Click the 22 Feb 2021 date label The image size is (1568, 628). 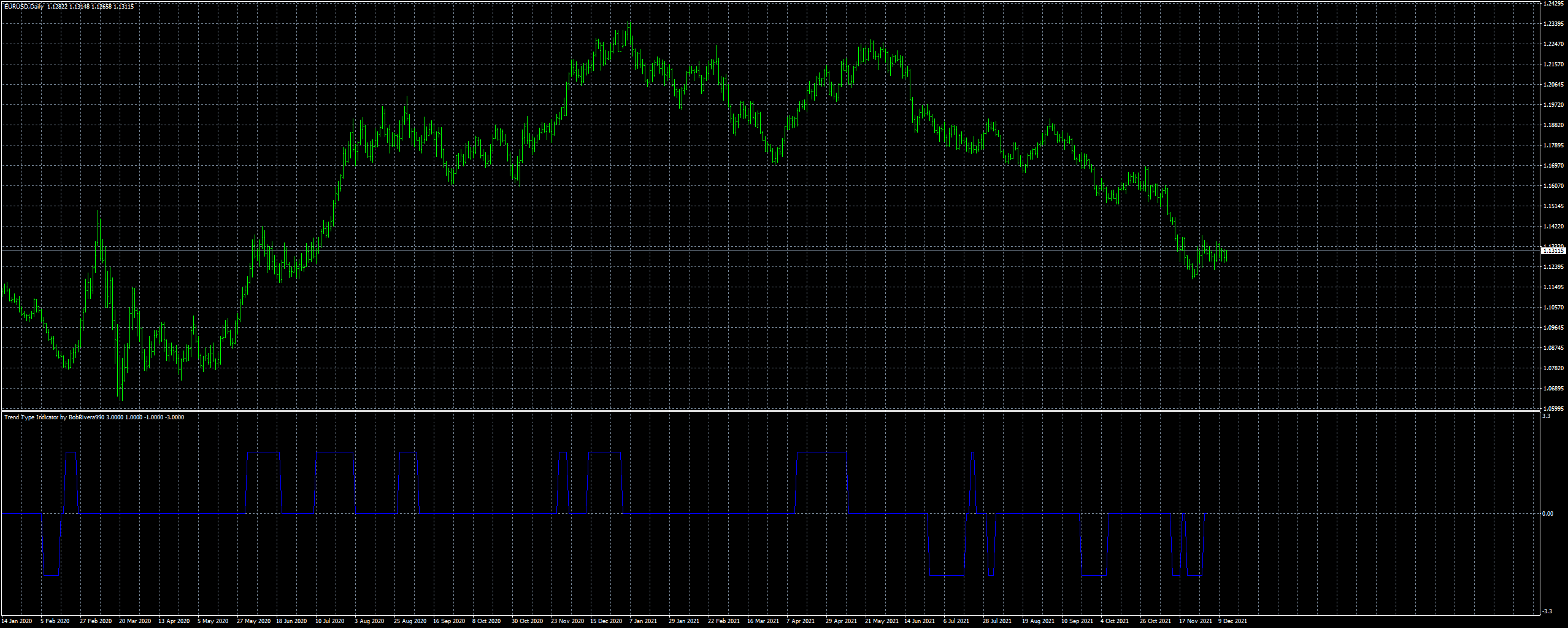click(724, 621)
